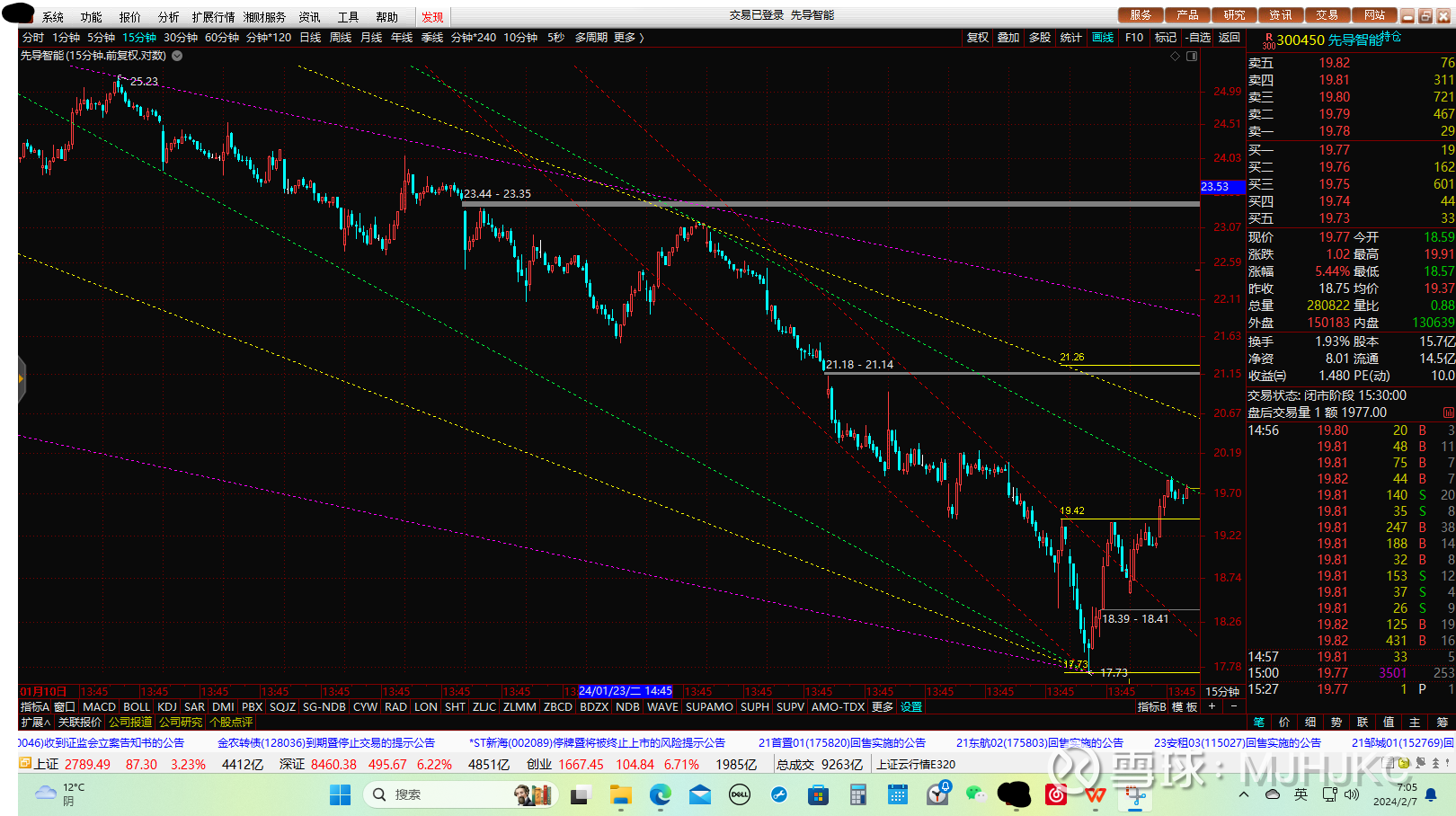Open the 复权 options

[978, 38]
